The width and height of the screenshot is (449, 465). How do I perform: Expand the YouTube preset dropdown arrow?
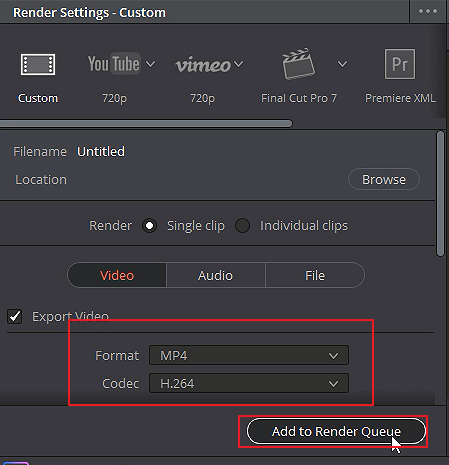click(x=150, y=64)
